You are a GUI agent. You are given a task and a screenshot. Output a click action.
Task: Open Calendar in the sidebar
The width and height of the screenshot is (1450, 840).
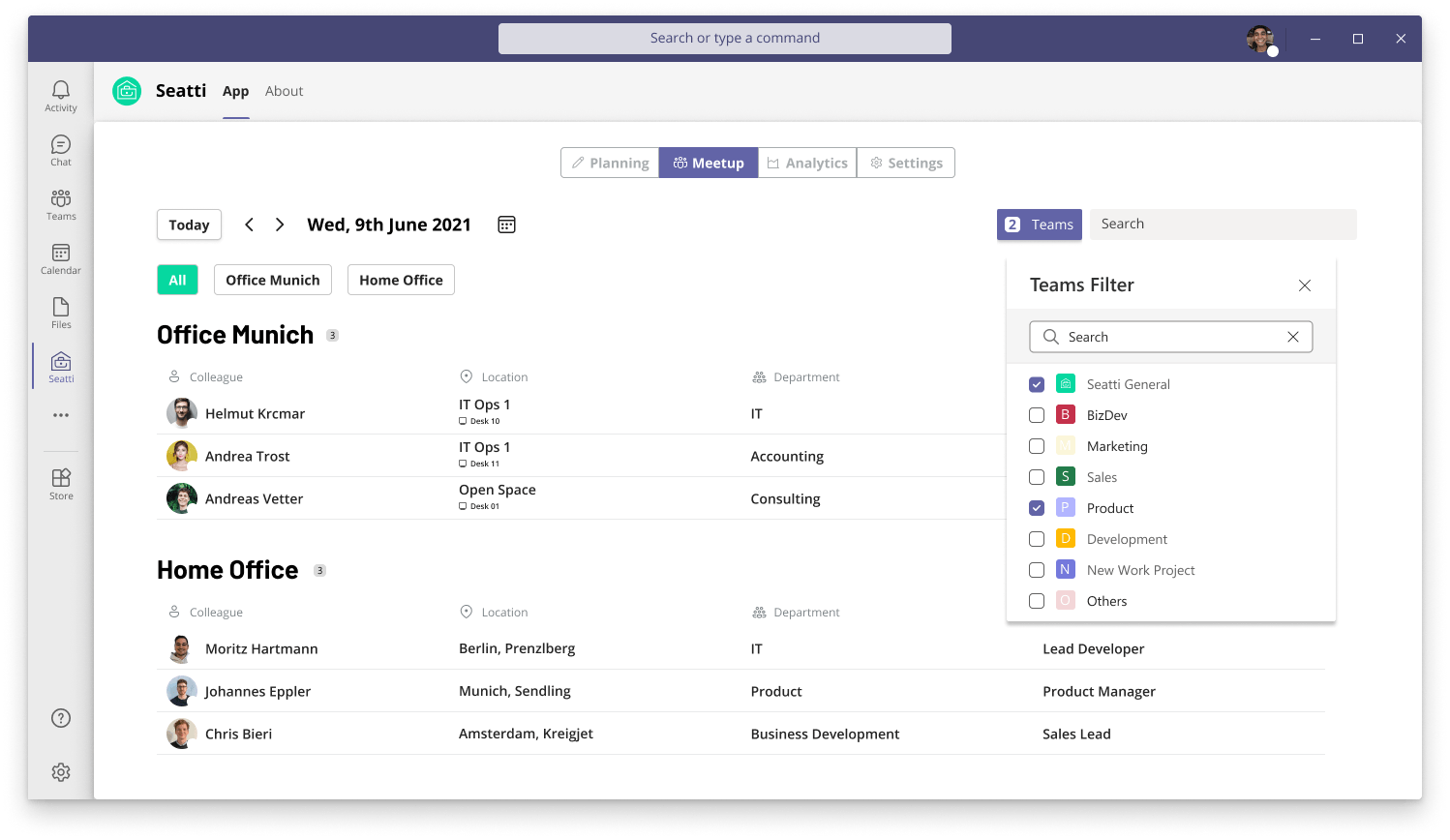61,258
